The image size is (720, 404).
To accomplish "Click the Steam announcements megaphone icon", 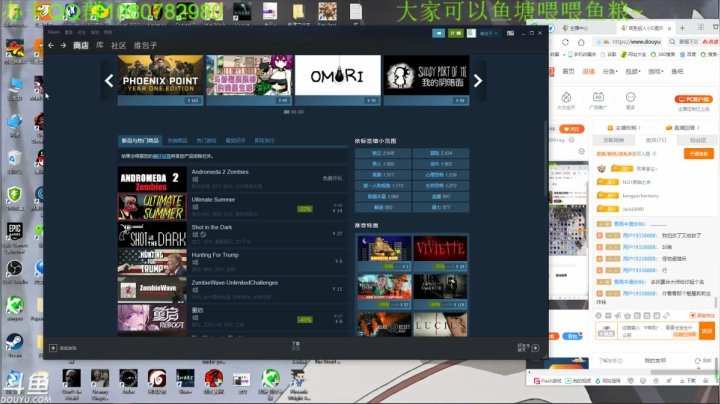I will 439,34.
